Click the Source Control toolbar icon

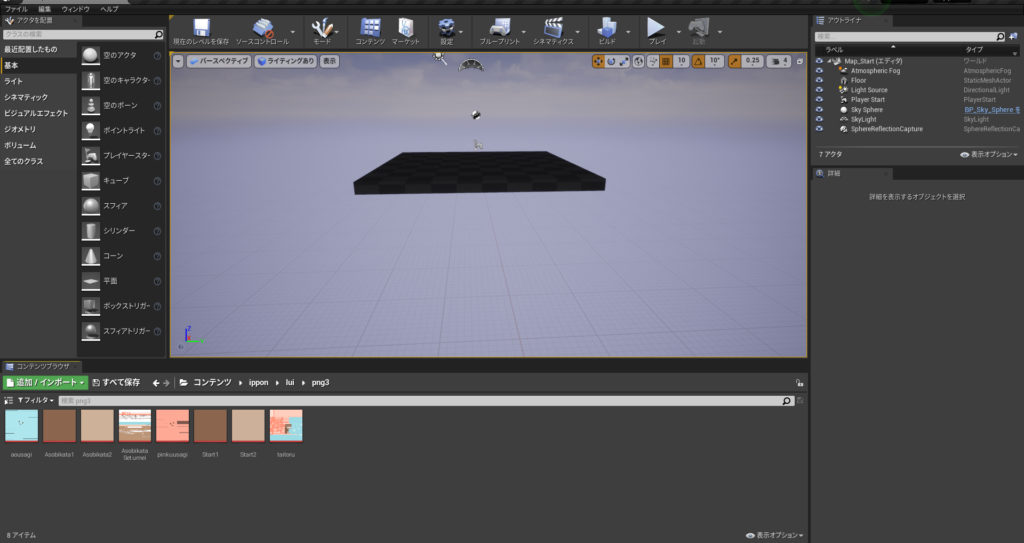(x=263, y=27)
